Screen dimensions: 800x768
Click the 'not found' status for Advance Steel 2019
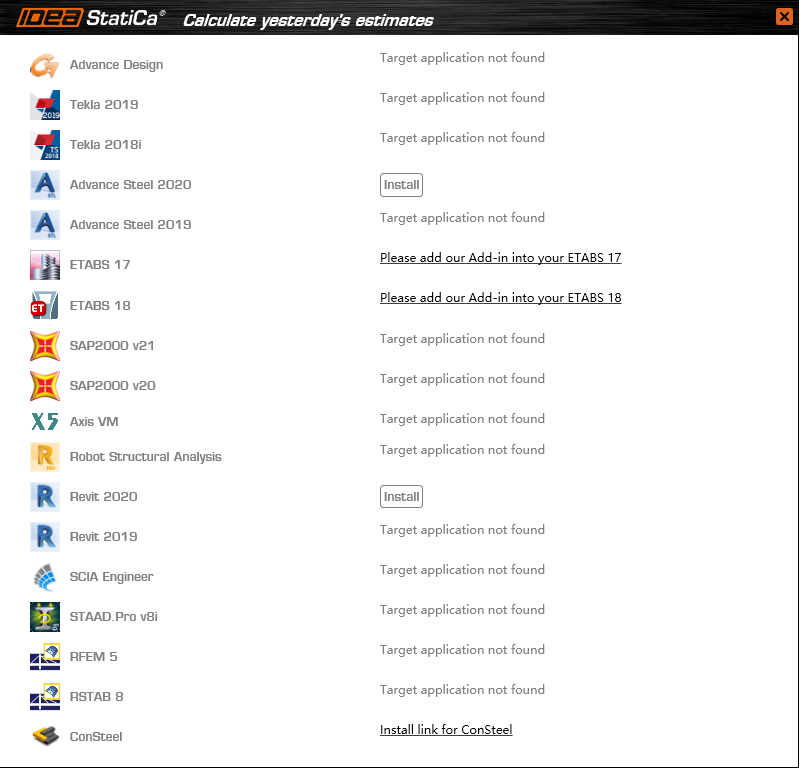pyautogui.click(x=462, y=218)
